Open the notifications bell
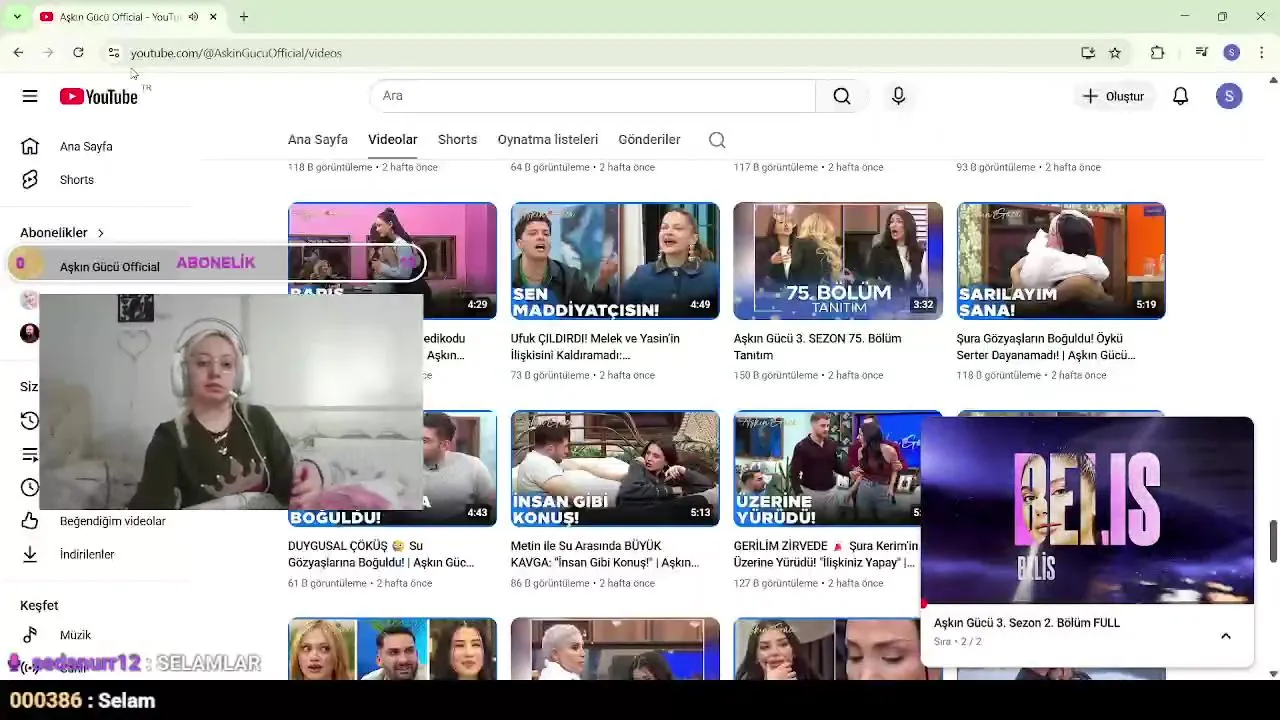This screenshot has height=720, width=1280. click(x=1181, y=96)
